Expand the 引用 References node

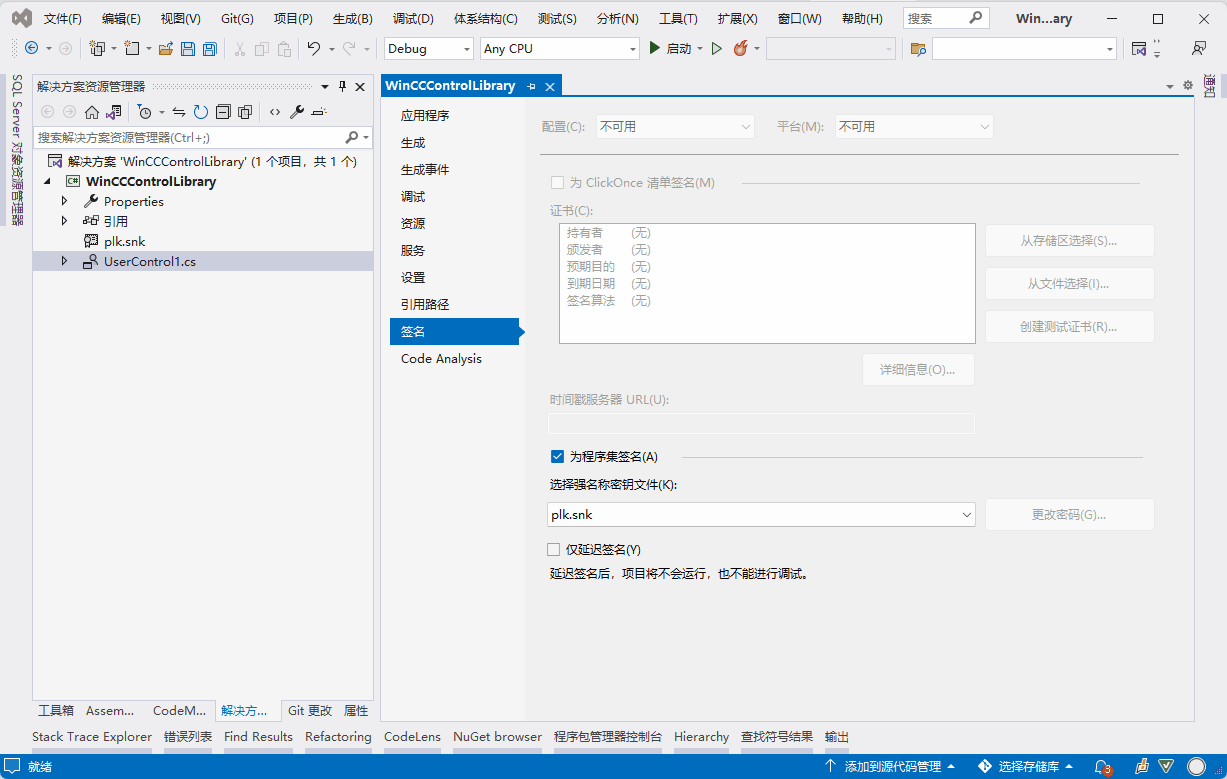pos(65,220)
